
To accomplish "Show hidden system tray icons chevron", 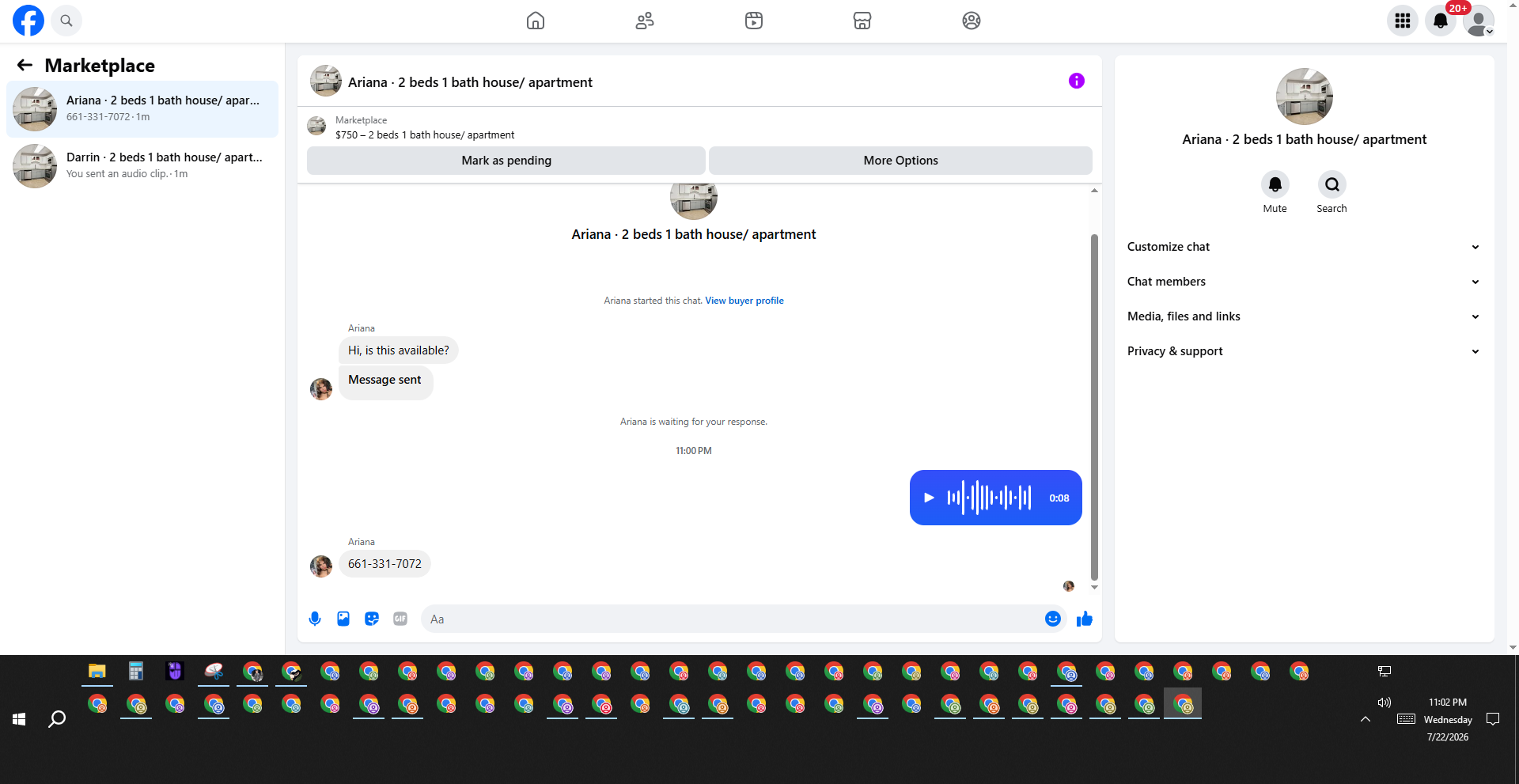I will click(x=1366, y=719).
